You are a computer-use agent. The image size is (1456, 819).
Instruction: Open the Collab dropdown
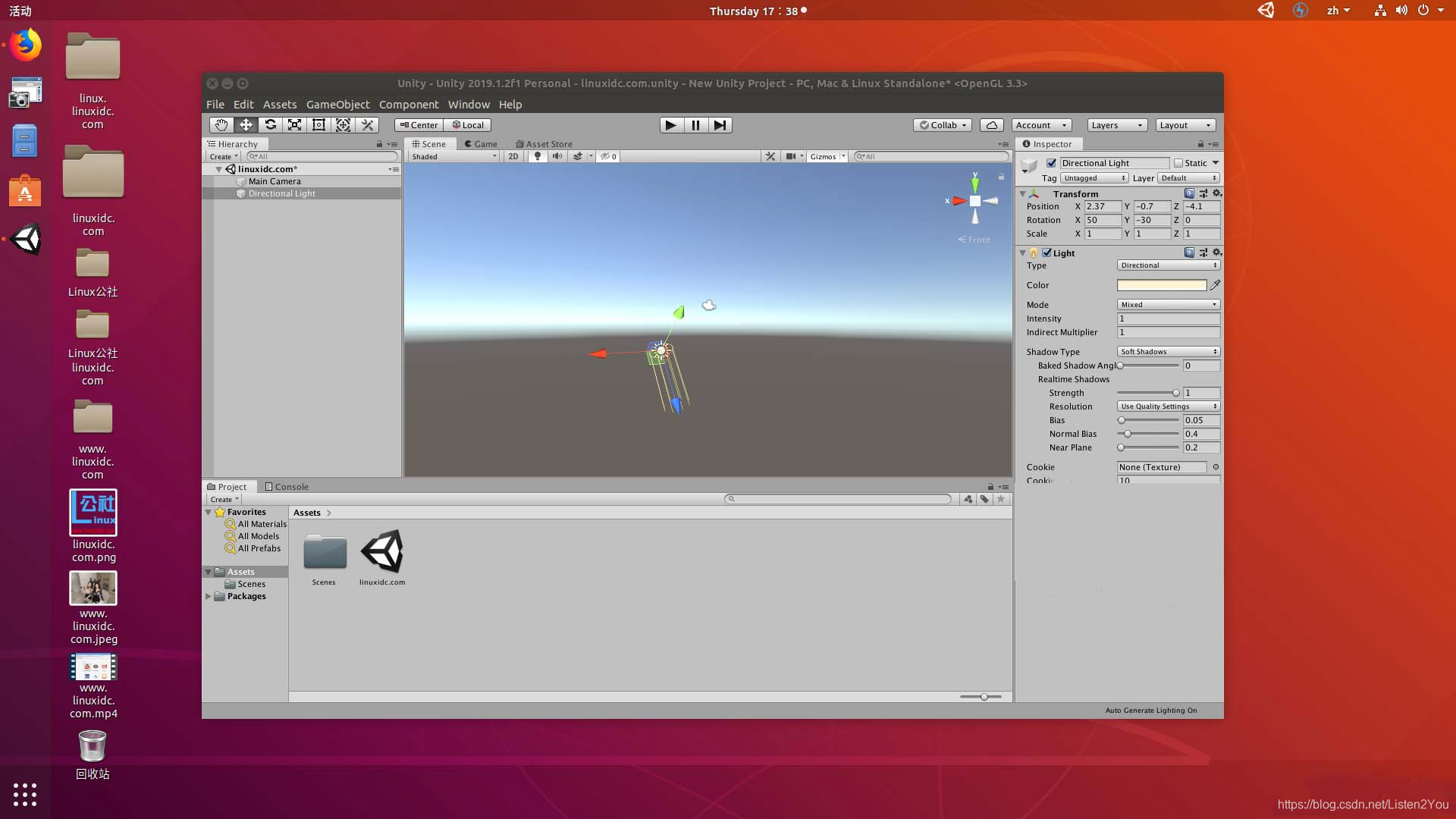coord(943,125)
